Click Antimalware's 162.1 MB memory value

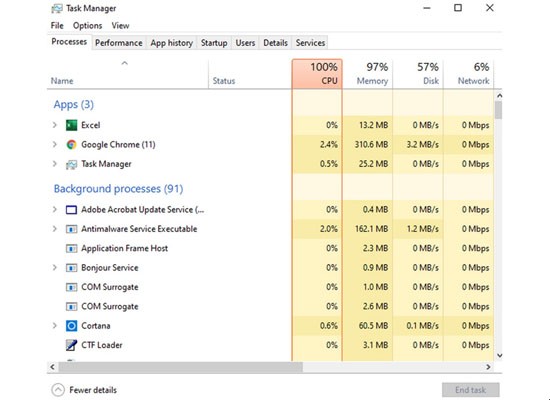pos(371,229)
